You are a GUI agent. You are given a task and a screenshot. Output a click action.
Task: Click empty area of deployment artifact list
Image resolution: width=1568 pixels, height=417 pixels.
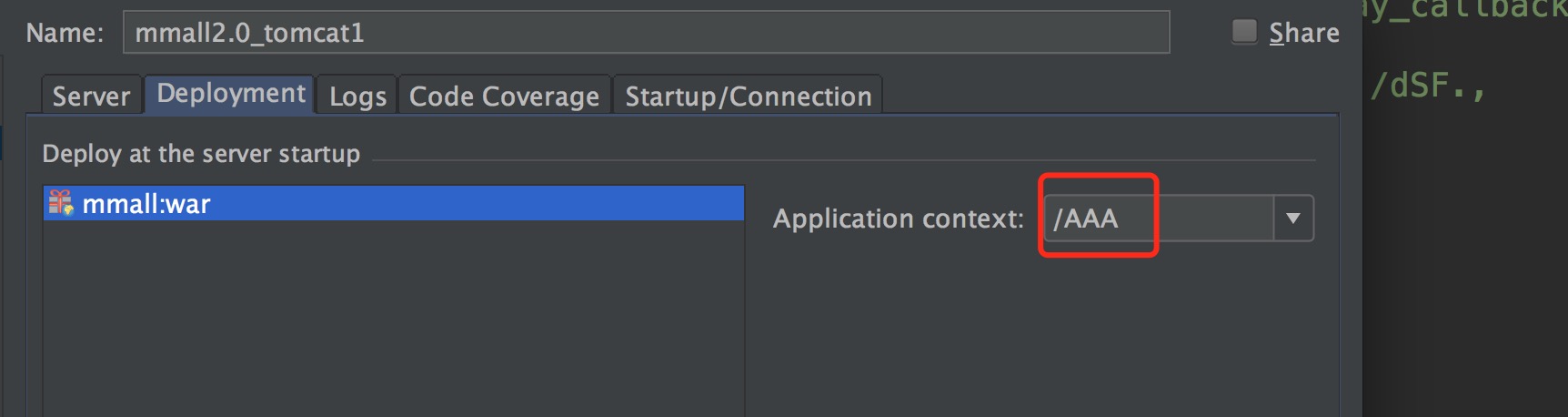391,319
